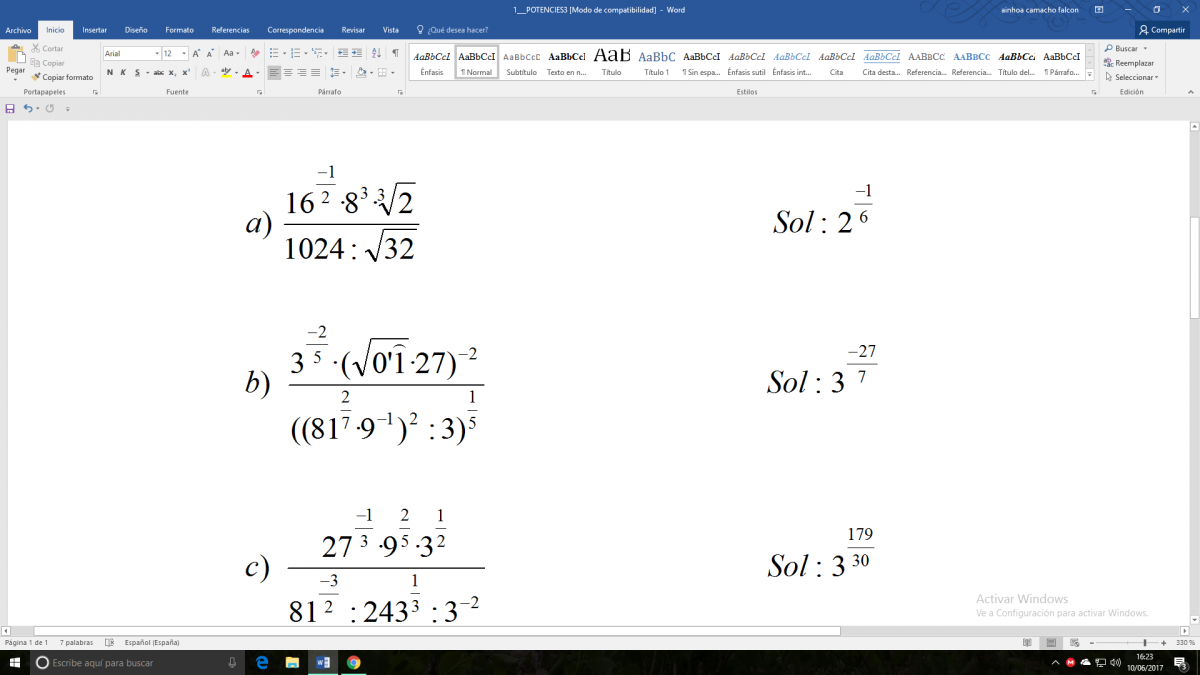Viewport: 1200px width, 675px height.
Task: Click the Reemplazar button
Action: coord(1128,63)
